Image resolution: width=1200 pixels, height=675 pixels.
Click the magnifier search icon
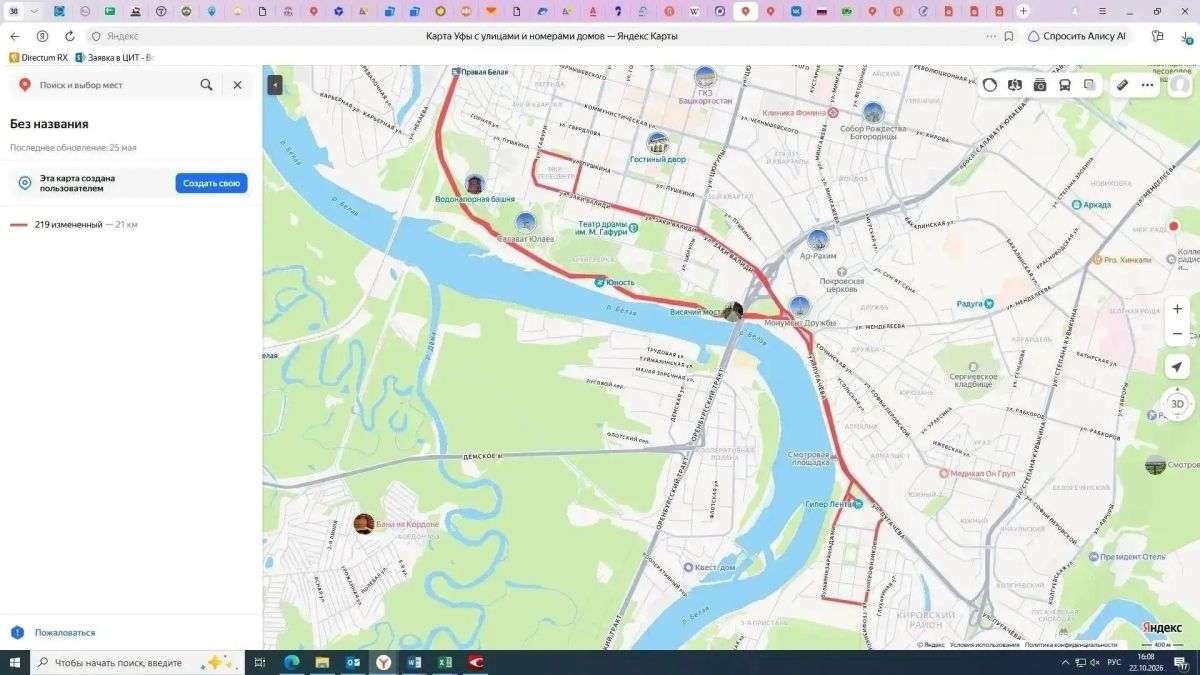pos(206,85)
